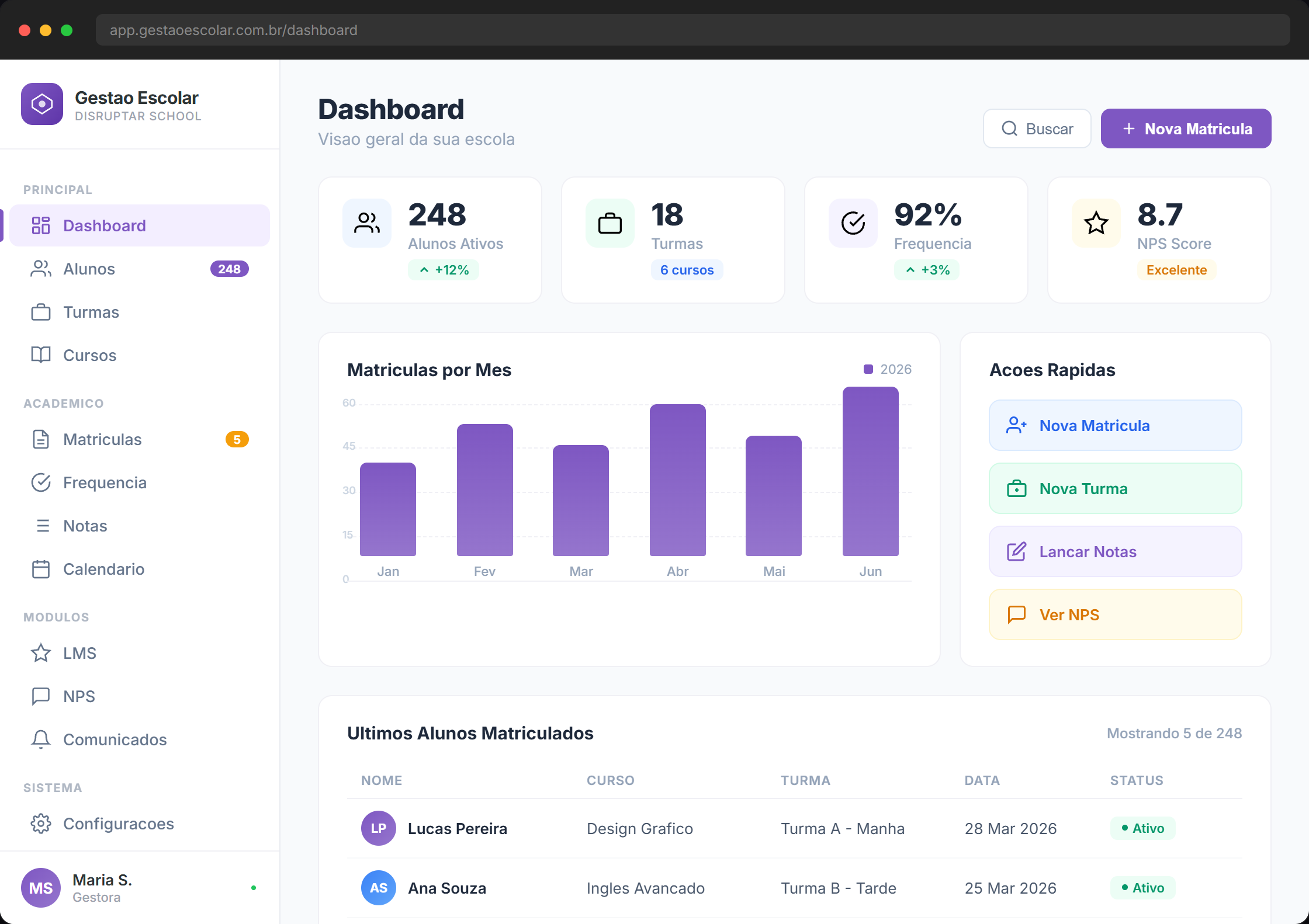Image resolution: width=1309 pixels, height=924 pixels.
Task: Click the Lancar Notas pencil icon
Action: (1017, 551)
